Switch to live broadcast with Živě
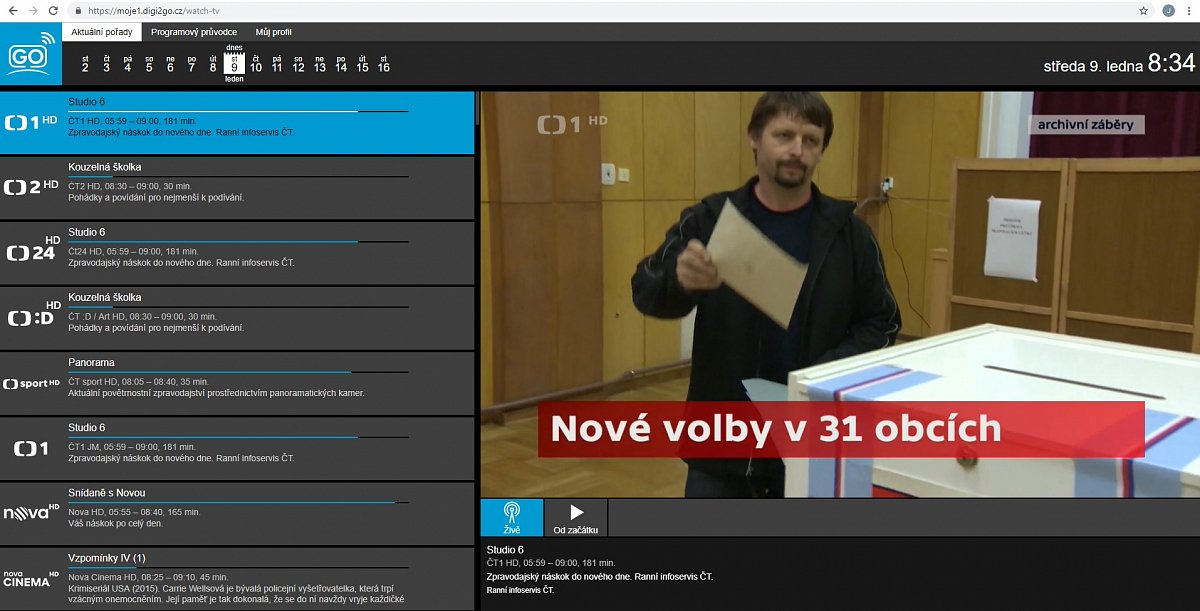1200x611 pixels. (511, 517)
